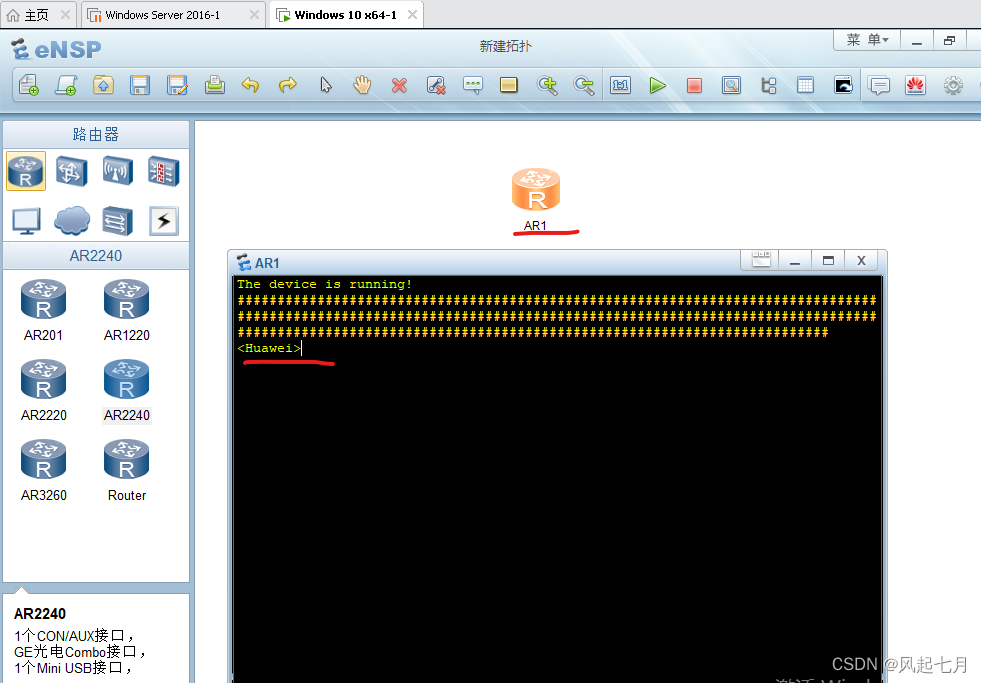Zoom in on the topology canvas
Image resolution: width=981 pixels, height=683 pixels.
coord(547,85)
